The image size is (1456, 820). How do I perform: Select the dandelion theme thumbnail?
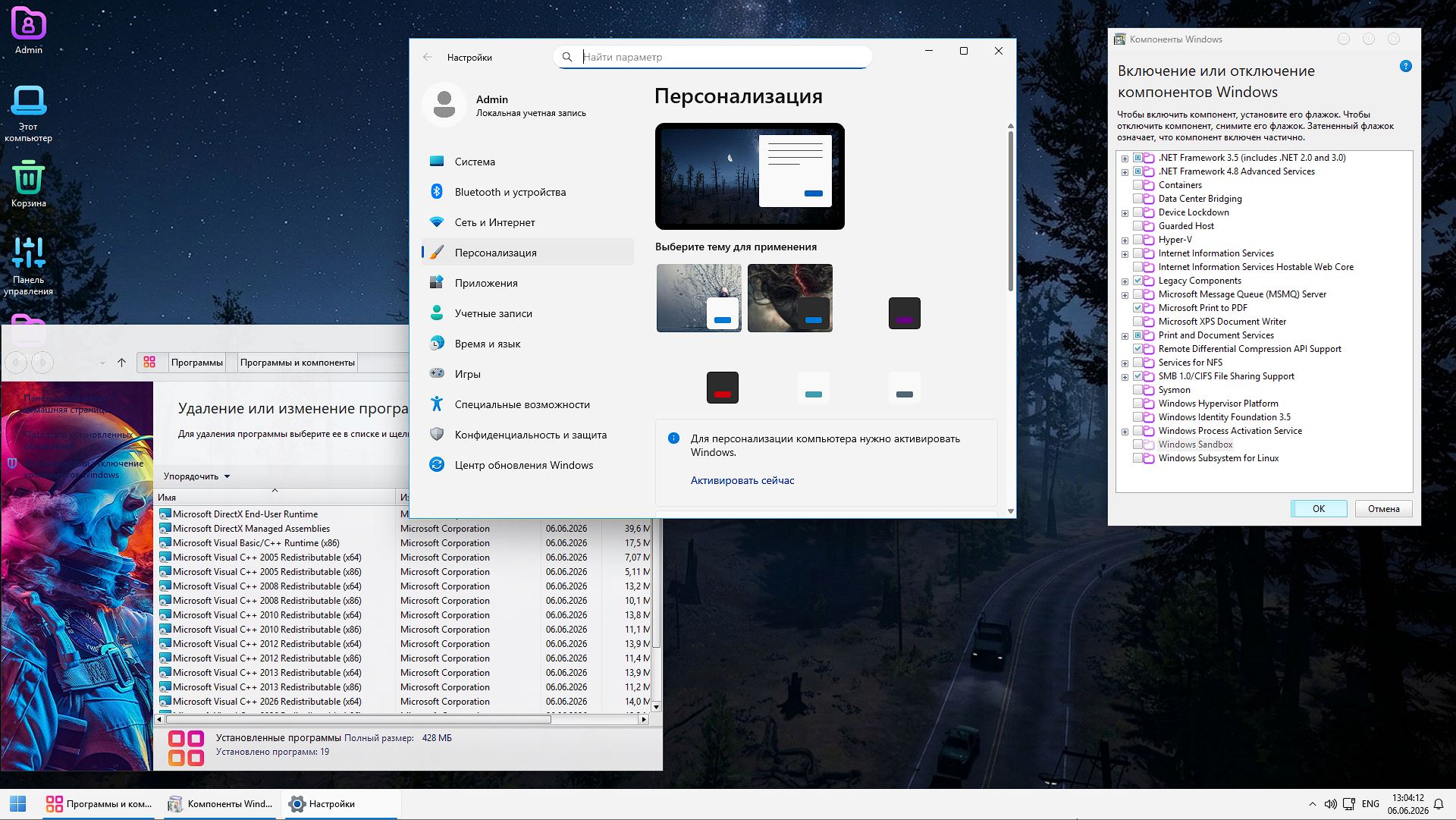click(699, 298)
